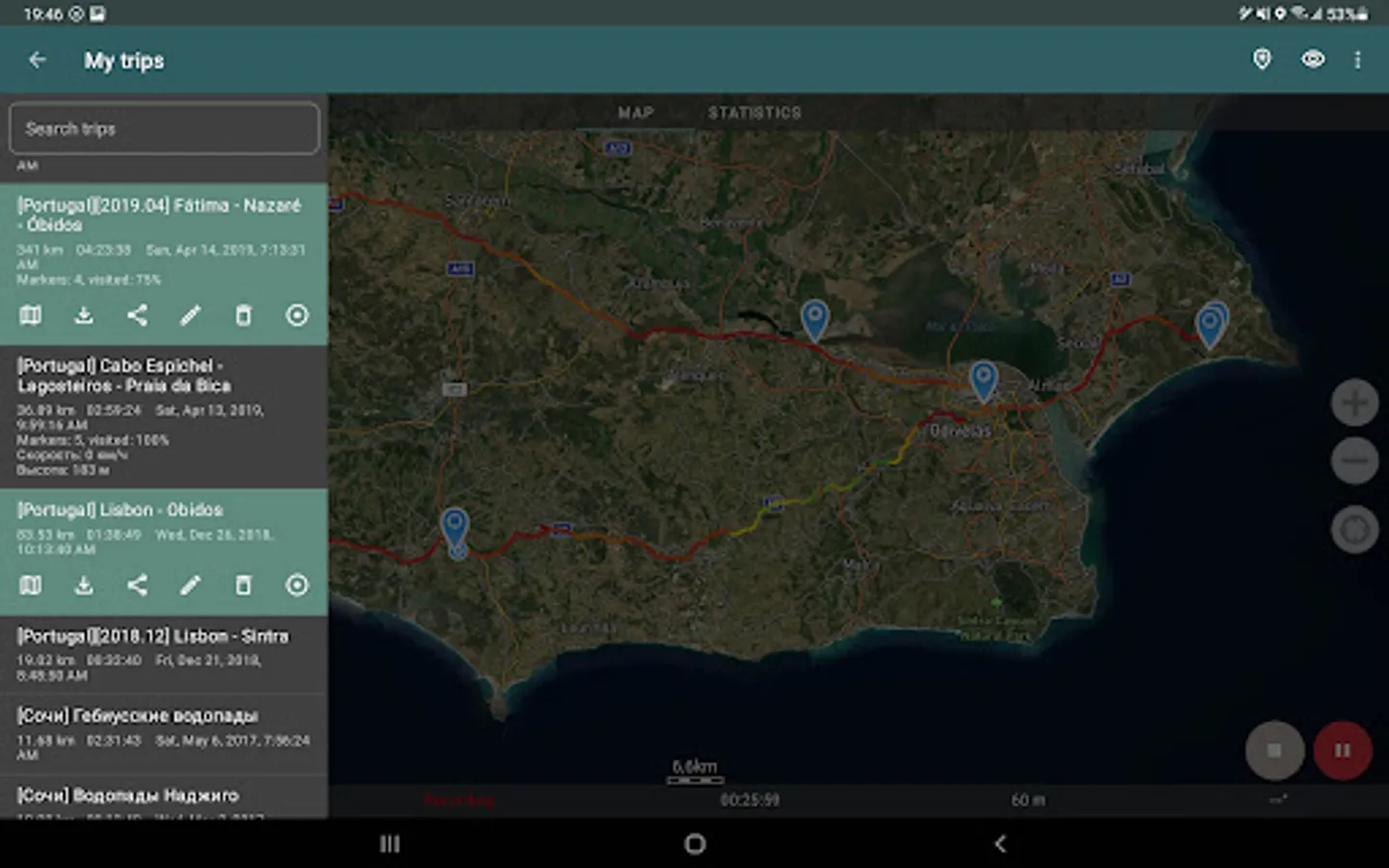Viewport: 1389px width, 868px height.
Task: Zoom in with the plus button
Action: [1354, 402]
